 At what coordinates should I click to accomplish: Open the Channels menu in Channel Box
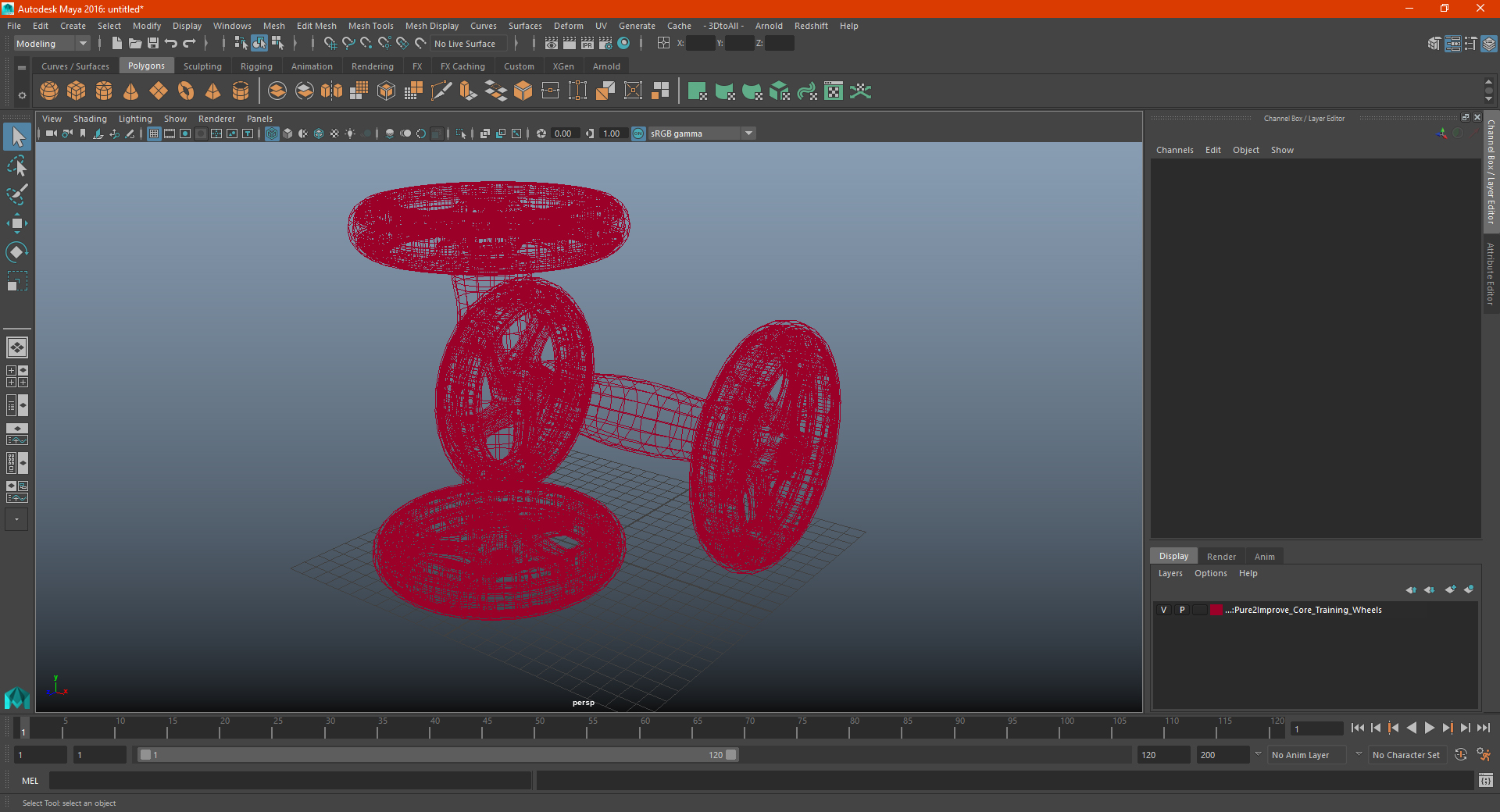pos(1174,150)
